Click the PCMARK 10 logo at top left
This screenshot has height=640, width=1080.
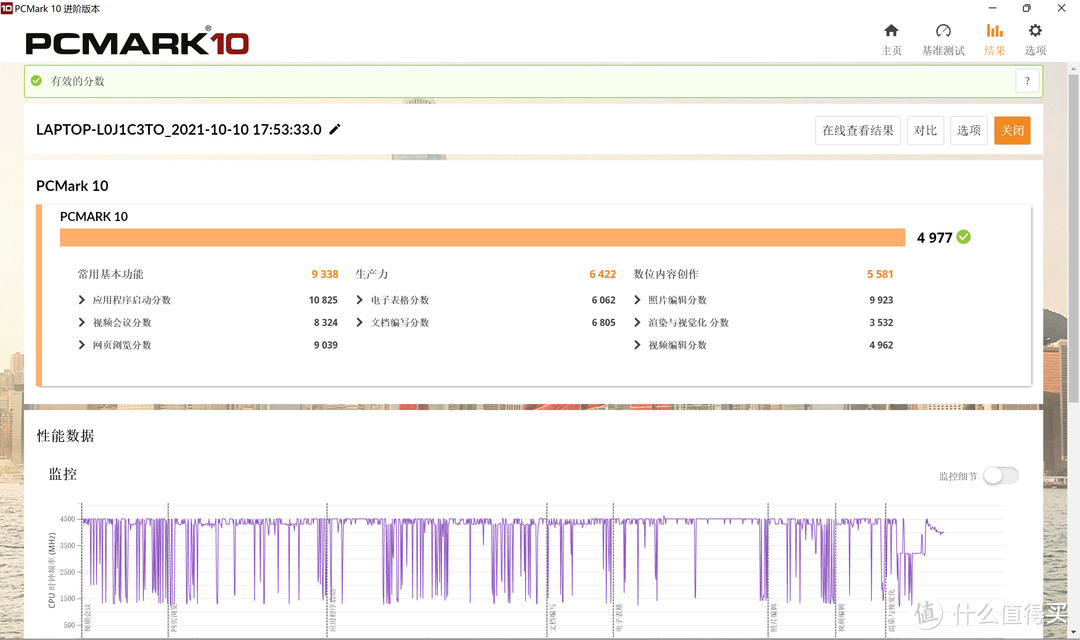coord(137,42)
